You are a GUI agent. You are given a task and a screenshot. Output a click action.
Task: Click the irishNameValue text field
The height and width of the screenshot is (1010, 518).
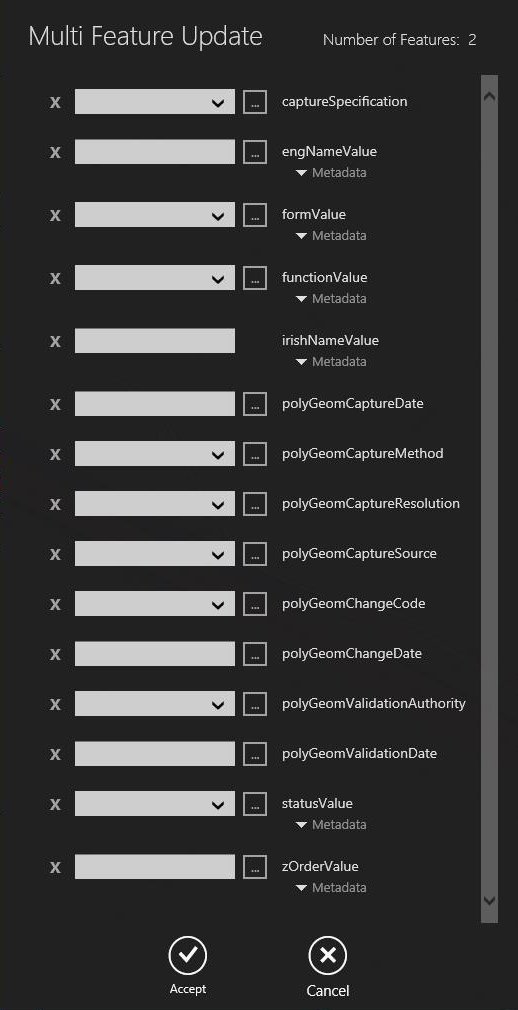point(155,341)
